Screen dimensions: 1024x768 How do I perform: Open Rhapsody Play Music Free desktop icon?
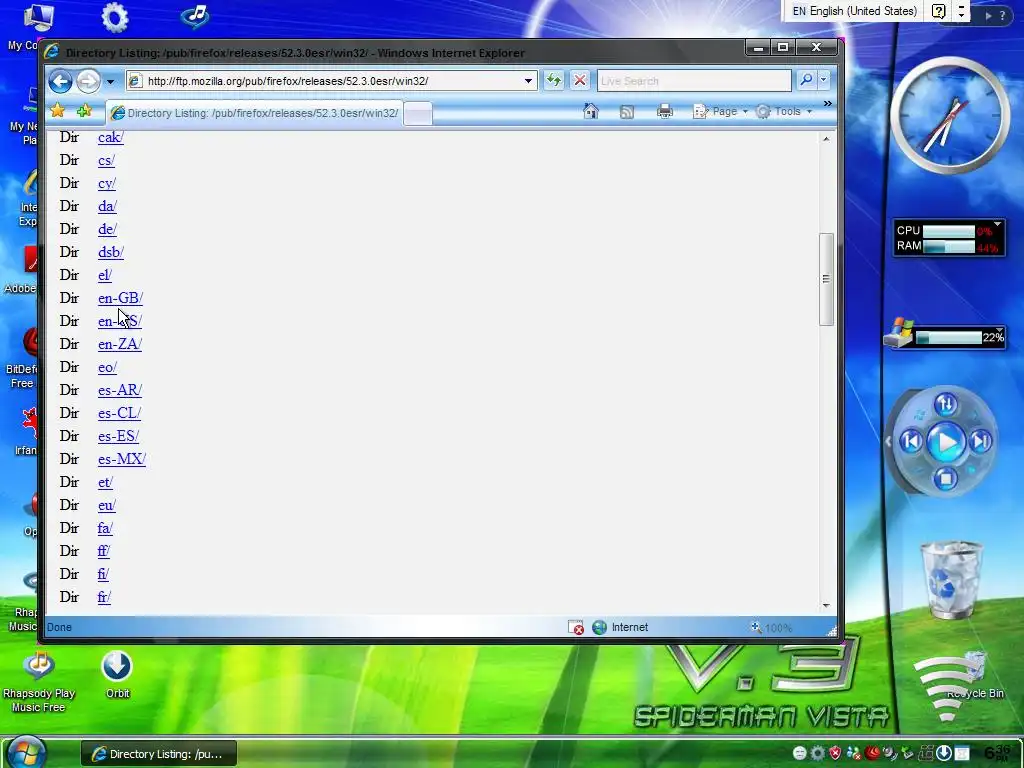39,681
